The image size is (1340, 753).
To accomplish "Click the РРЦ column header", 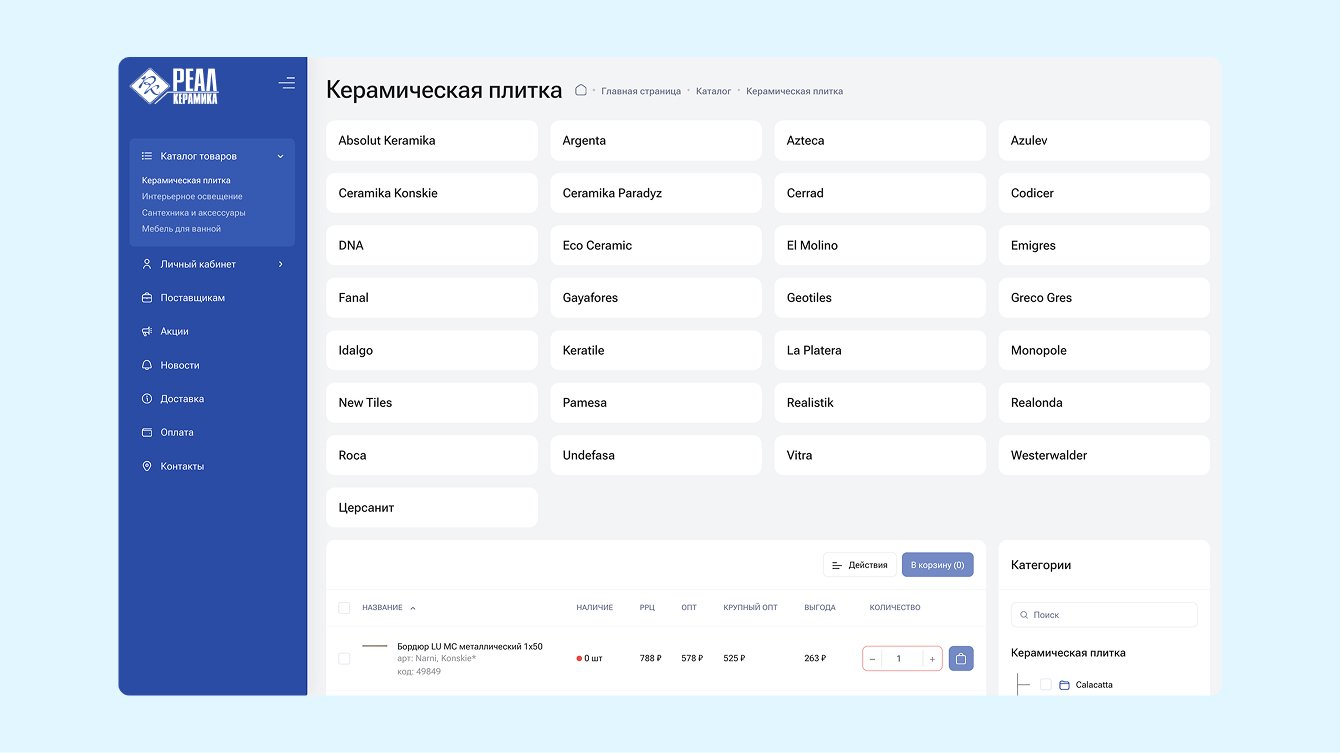I will [x=647, y=608].
